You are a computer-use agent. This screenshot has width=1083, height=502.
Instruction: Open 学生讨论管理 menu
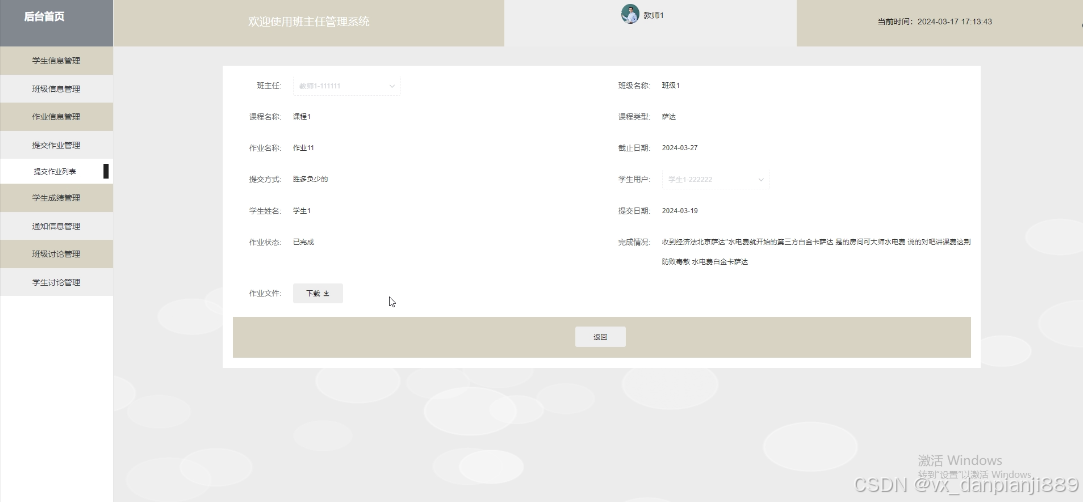click(56, 282)
